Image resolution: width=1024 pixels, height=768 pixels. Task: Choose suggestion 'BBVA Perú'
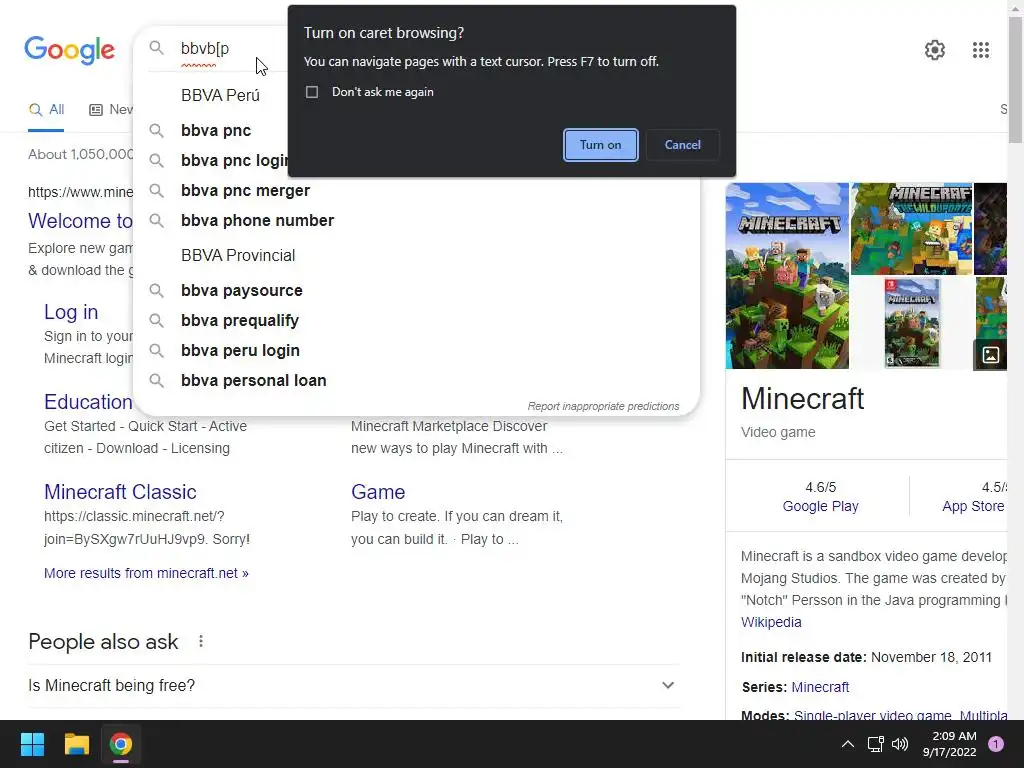click(220, 95)
